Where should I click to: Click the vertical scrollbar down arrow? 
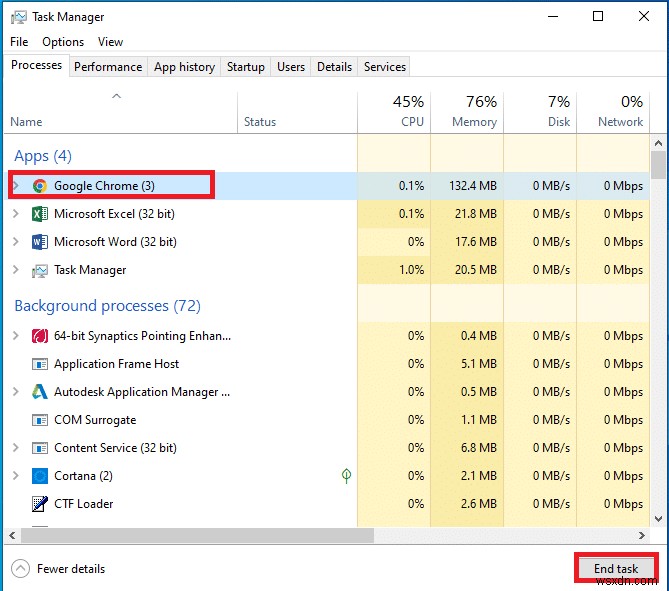click(658, 518)
